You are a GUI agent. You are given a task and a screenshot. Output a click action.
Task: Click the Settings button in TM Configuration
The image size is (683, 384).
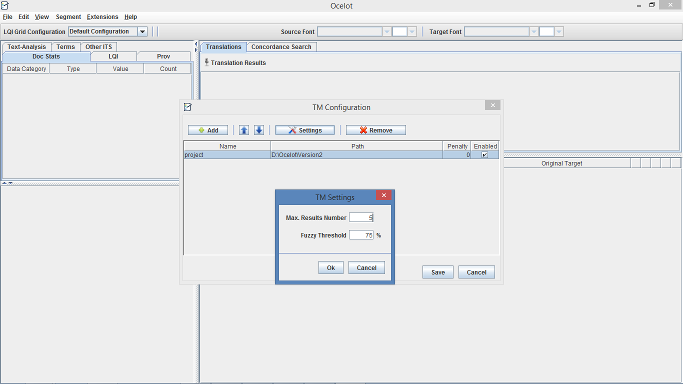(305, 130)
